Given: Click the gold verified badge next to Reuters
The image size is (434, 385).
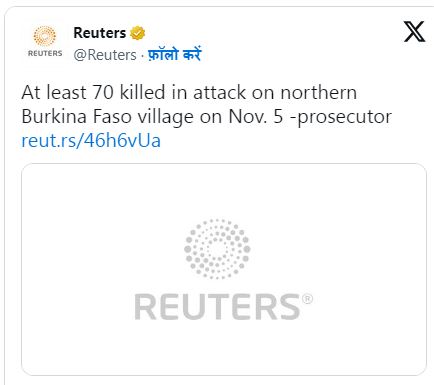Looking at the screenshot, I should pos(137,33).
